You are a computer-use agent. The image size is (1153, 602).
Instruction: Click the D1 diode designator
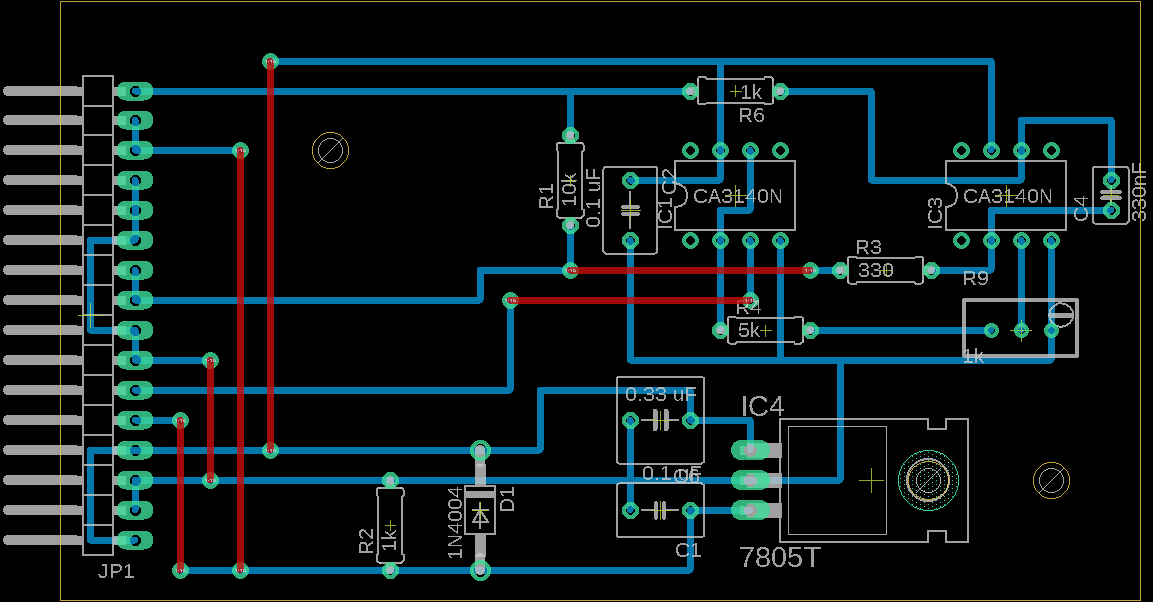pos(507,499)
